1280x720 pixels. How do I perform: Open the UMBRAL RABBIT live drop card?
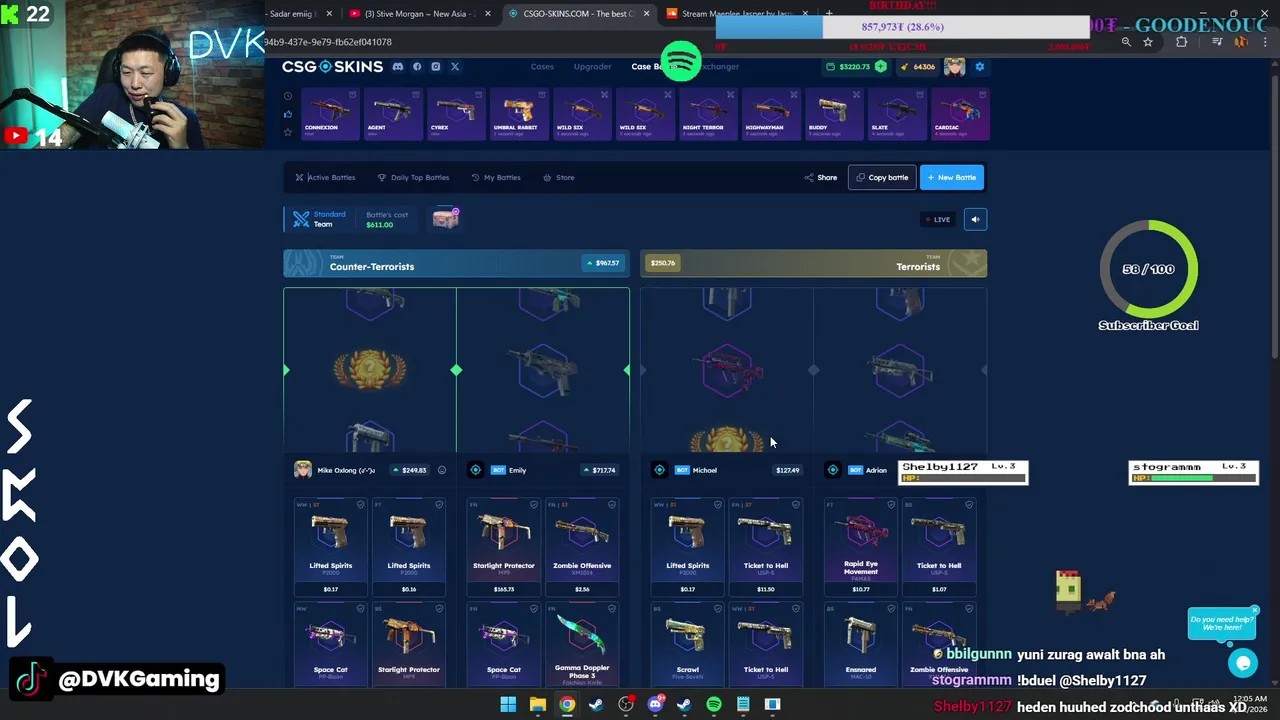(x=518, y=114)
